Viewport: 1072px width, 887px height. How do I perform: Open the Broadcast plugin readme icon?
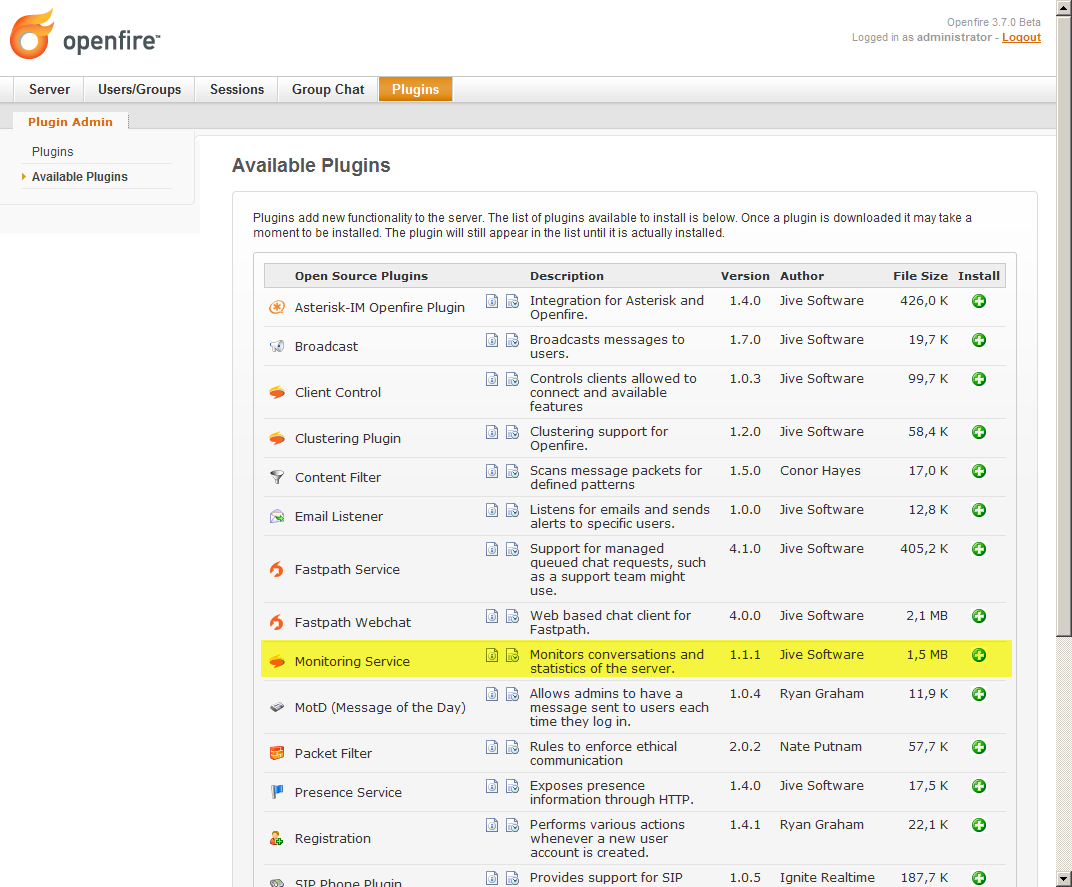coord(492,340)
